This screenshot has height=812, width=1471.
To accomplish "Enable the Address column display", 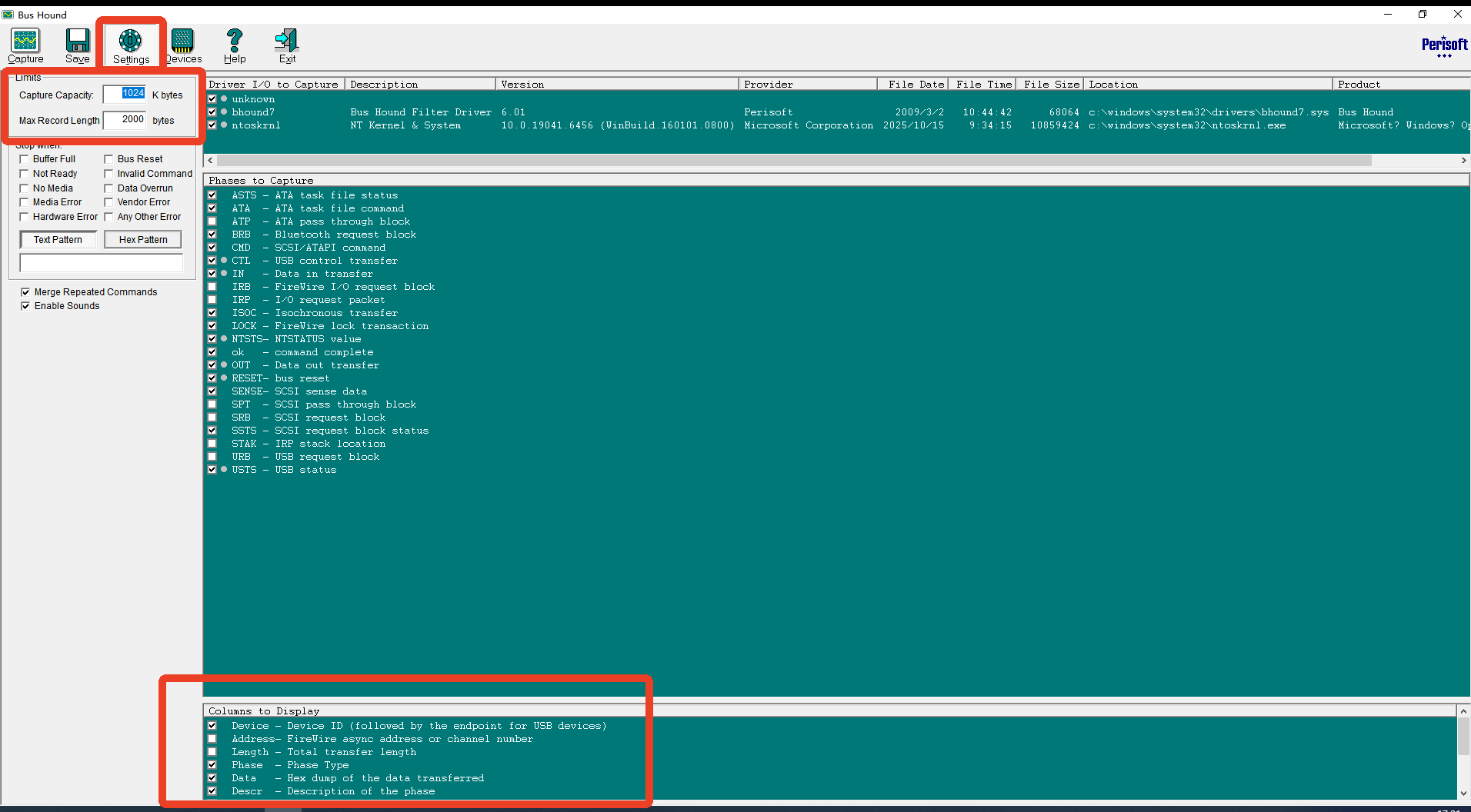I will tap(212, 739).
